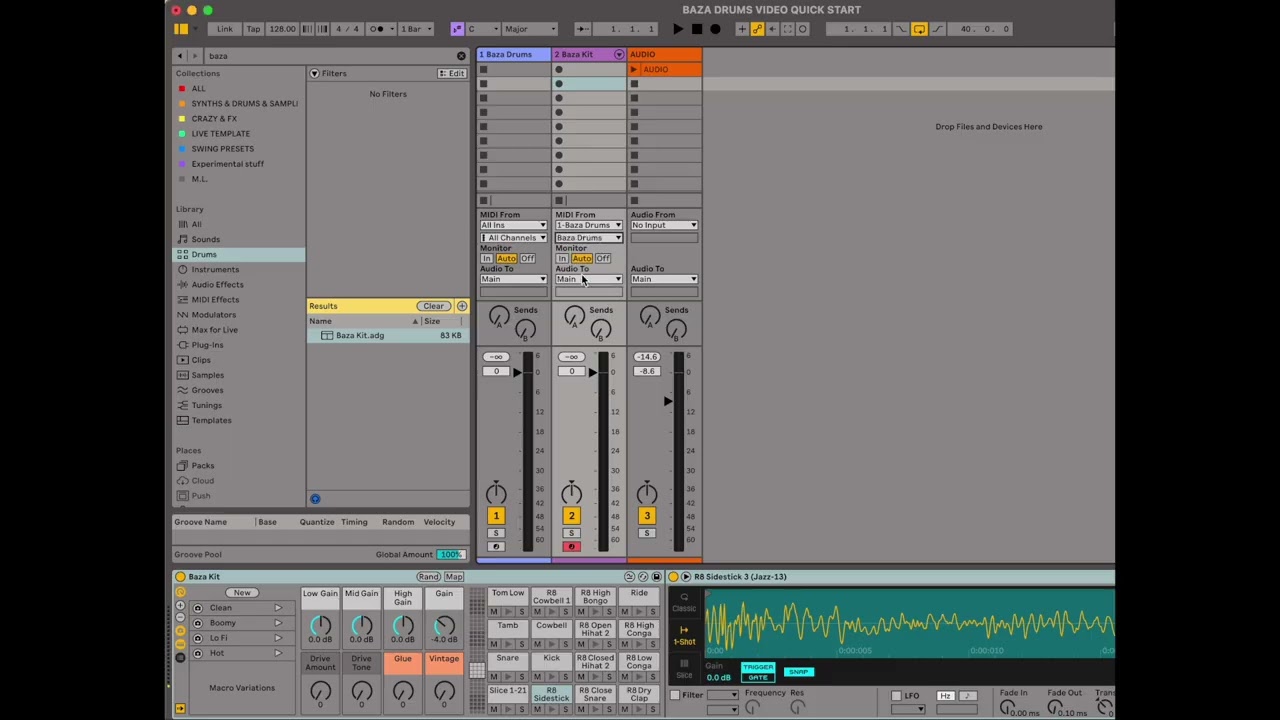Start playback with the transport Play button
The image size is (1280, 720).
click(x=678, y=29)
